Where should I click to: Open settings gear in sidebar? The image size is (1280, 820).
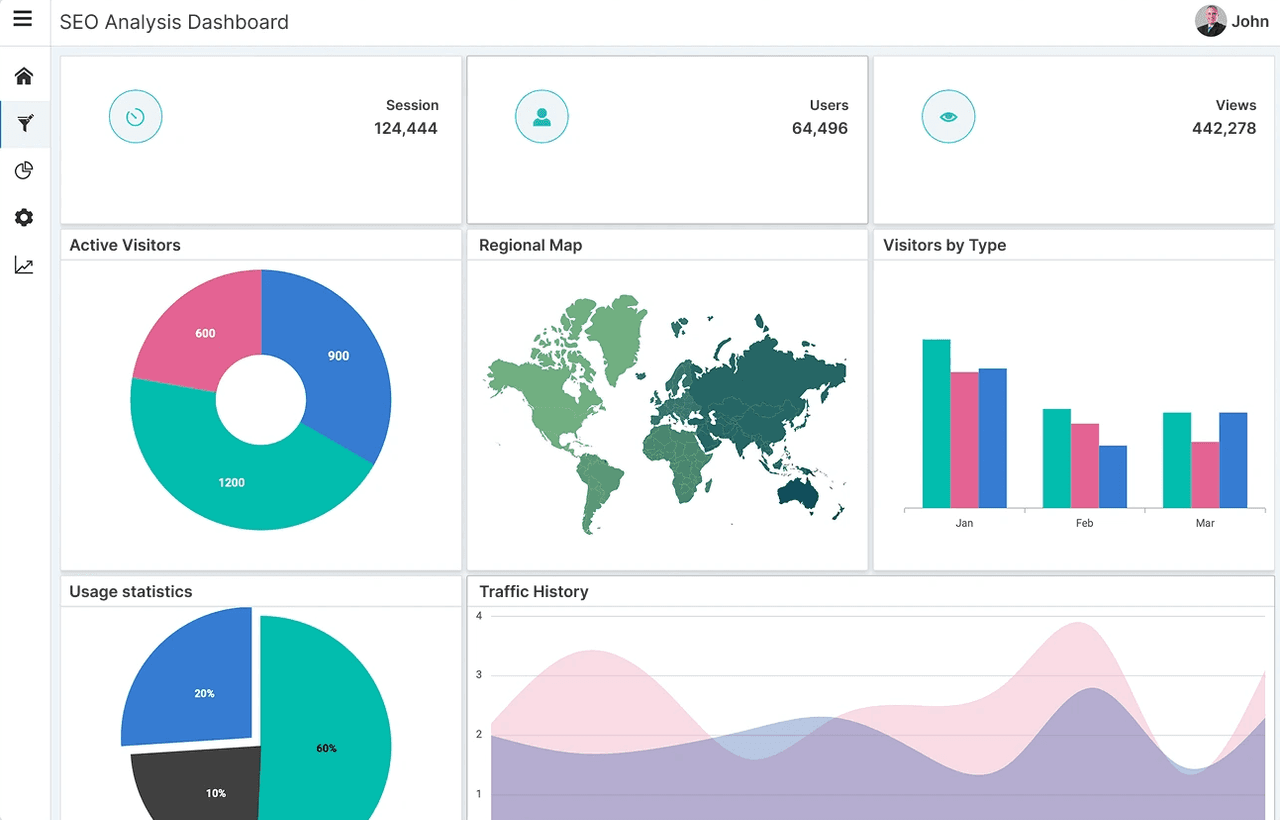pos(24,218)
